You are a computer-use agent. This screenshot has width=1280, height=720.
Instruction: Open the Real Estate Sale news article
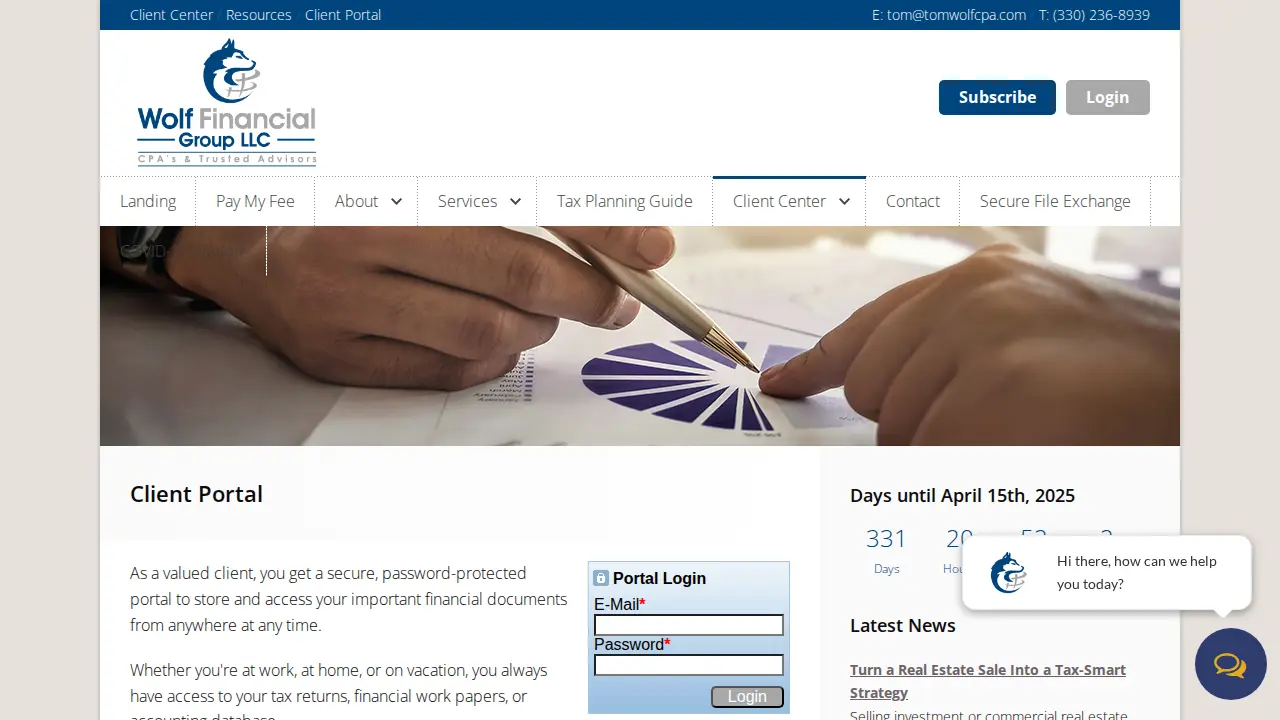point(988,681)
